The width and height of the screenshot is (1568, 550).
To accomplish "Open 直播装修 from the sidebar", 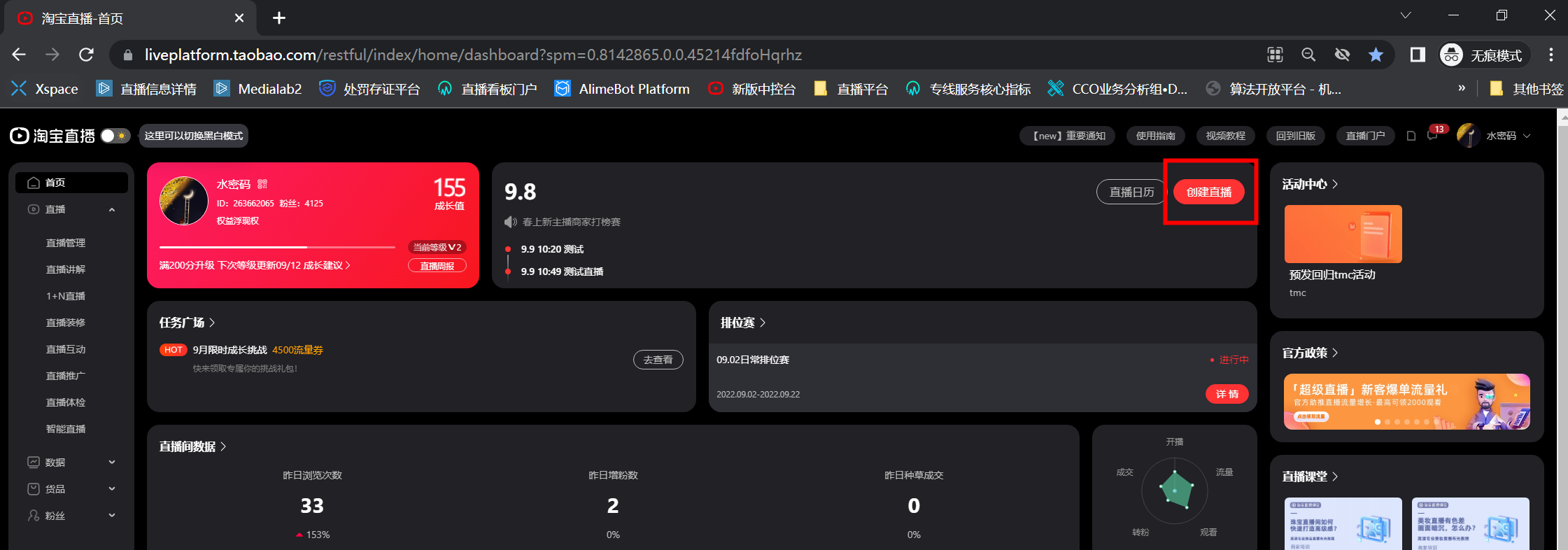I will pyautogui.click(x=66, y=323).
